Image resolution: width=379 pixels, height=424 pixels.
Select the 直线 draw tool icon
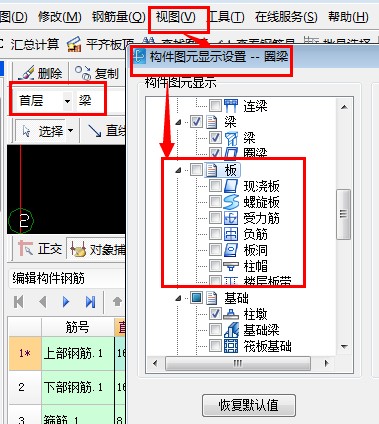point(95,131)
